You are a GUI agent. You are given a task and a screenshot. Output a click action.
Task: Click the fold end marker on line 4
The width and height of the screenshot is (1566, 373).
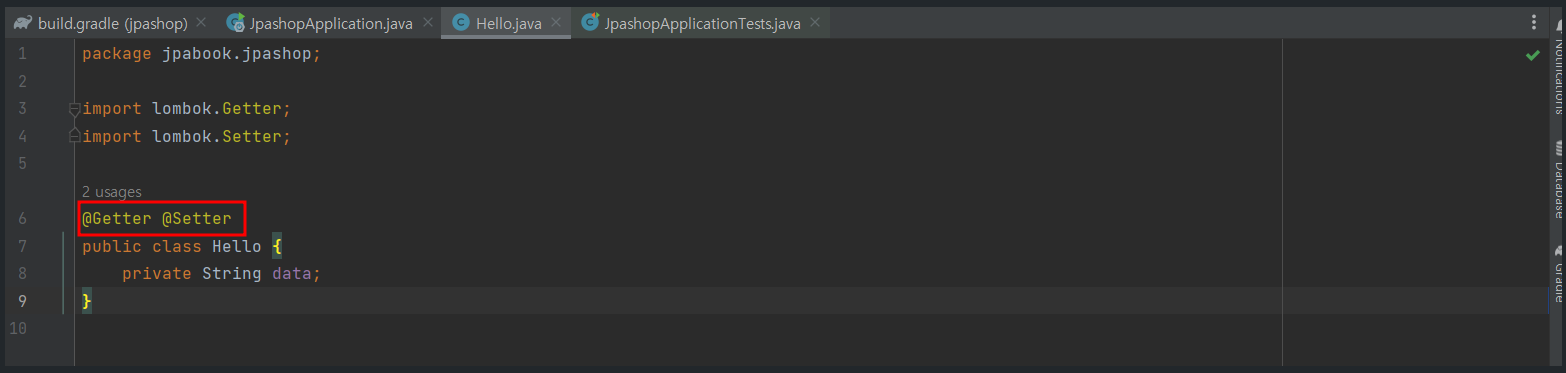(x=74, y=135)
